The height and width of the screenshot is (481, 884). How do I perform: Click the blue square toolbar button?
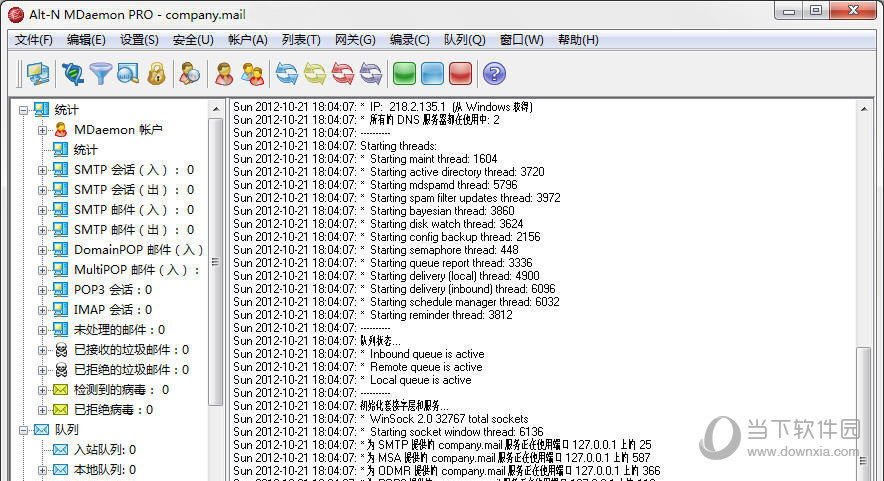432,74
